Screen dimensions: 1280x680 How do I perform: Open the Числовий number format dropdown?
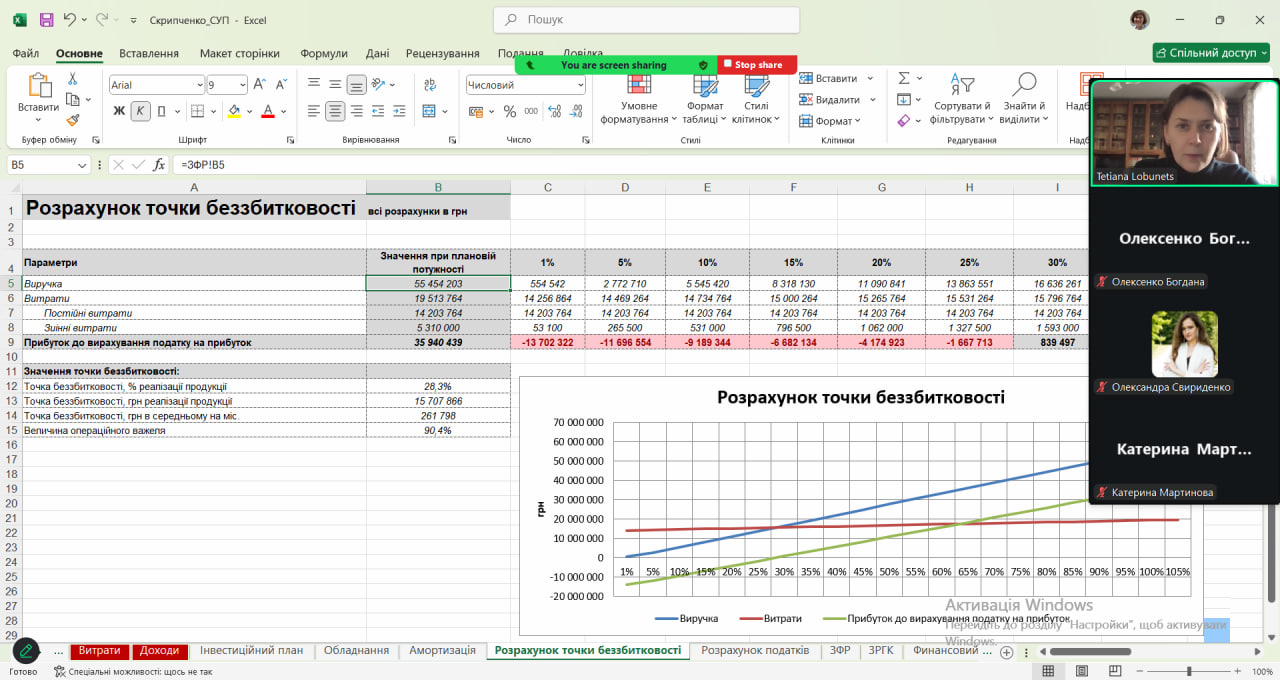(x=580, y=85)
